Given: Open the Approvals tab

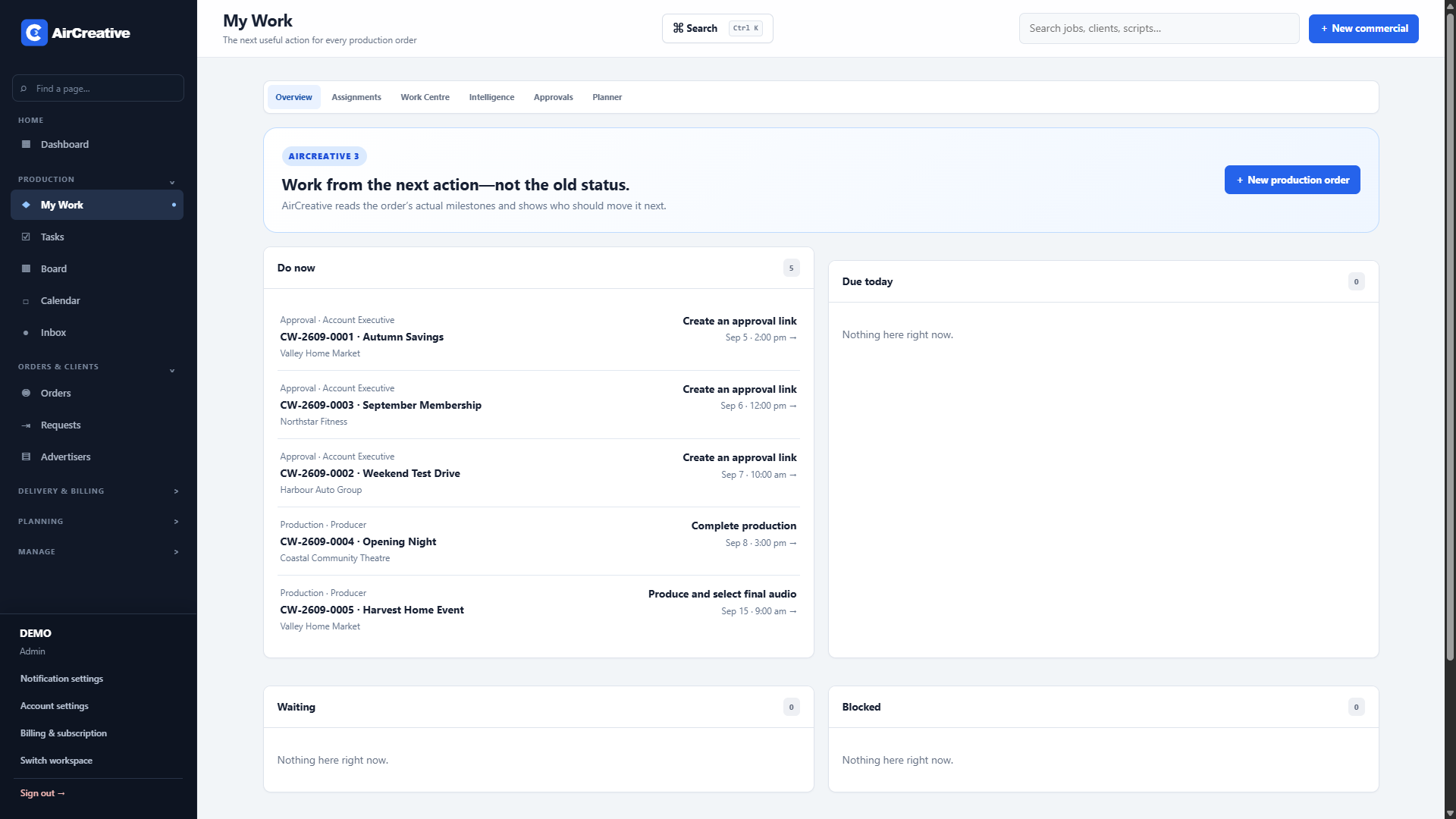Looking at the screenshot, I should [x=553, y=97].
